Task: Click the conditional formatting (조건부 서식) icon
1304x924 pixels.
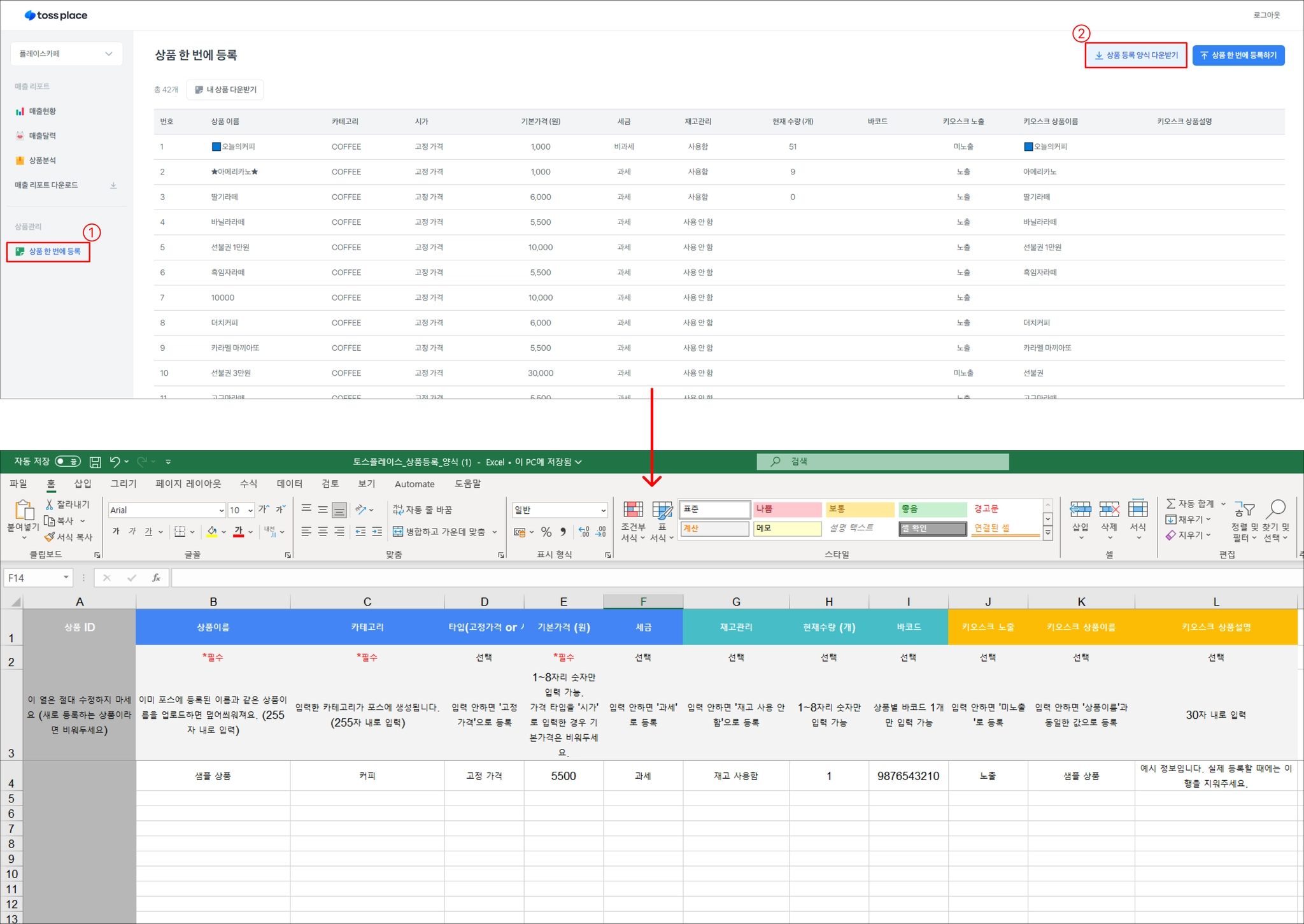Action: click(x=633, y=509)
